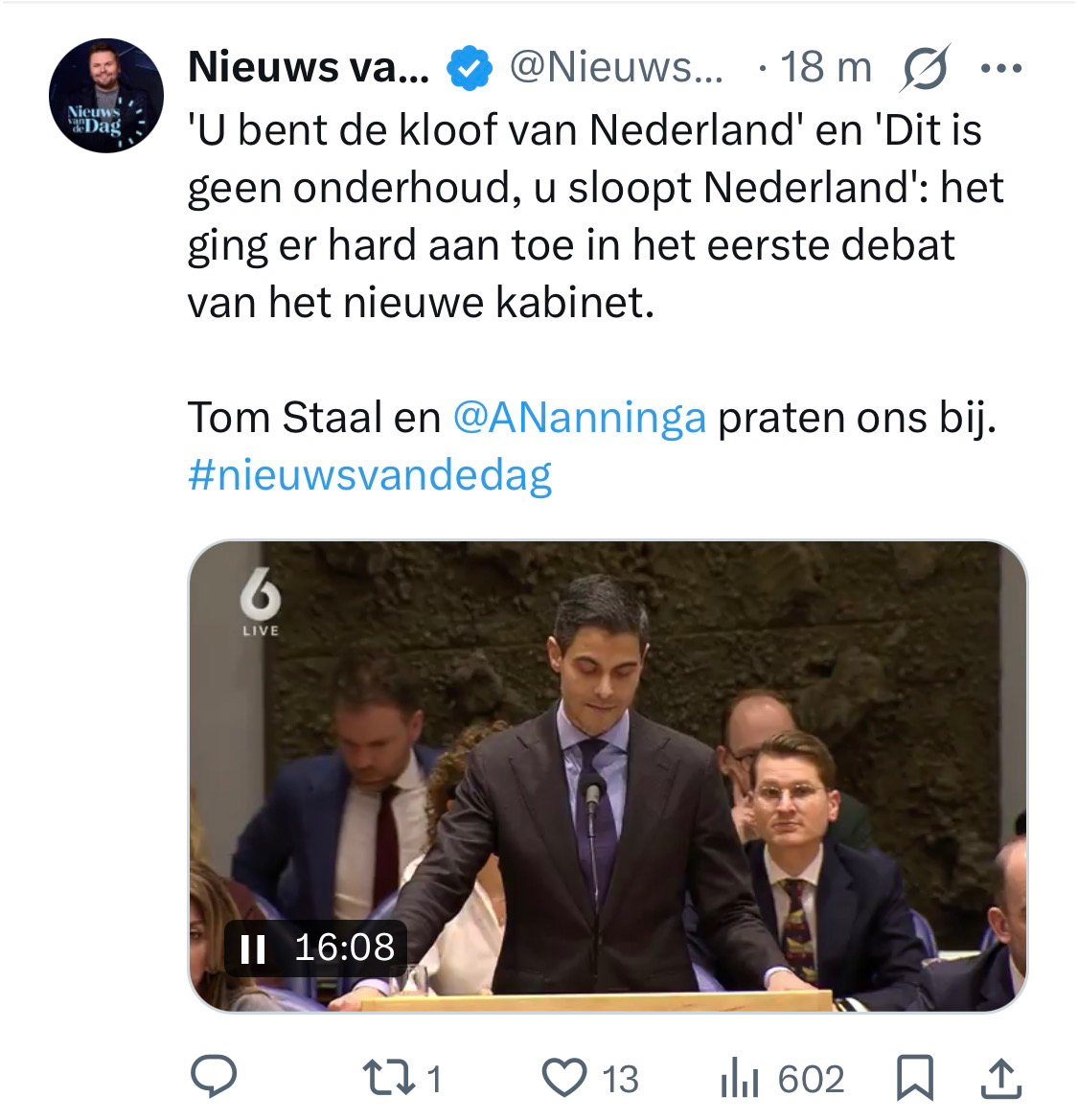This screenshot has width=1078, height=1120.
Task: Click the share upload arrow icon
Action: click(1001, 1078)
